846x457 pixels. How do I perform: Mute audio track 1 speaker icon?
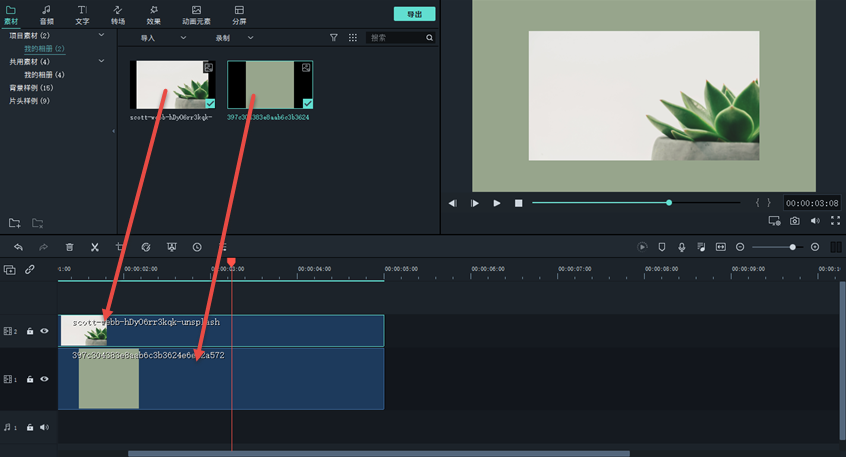point(44,427)
